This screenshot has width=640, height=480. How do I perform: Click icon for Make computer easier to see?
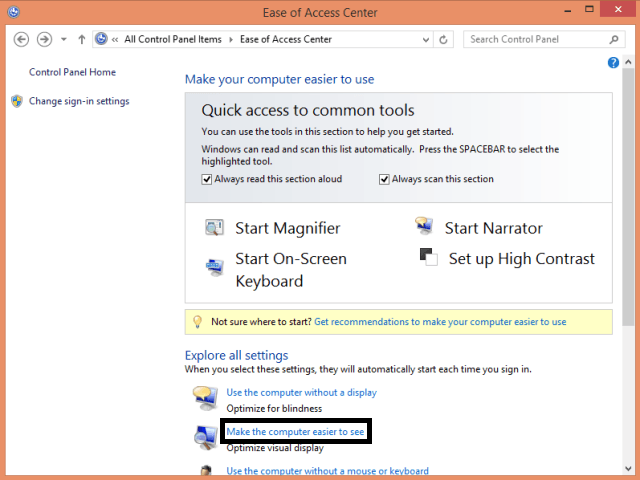tap(206, 437)
